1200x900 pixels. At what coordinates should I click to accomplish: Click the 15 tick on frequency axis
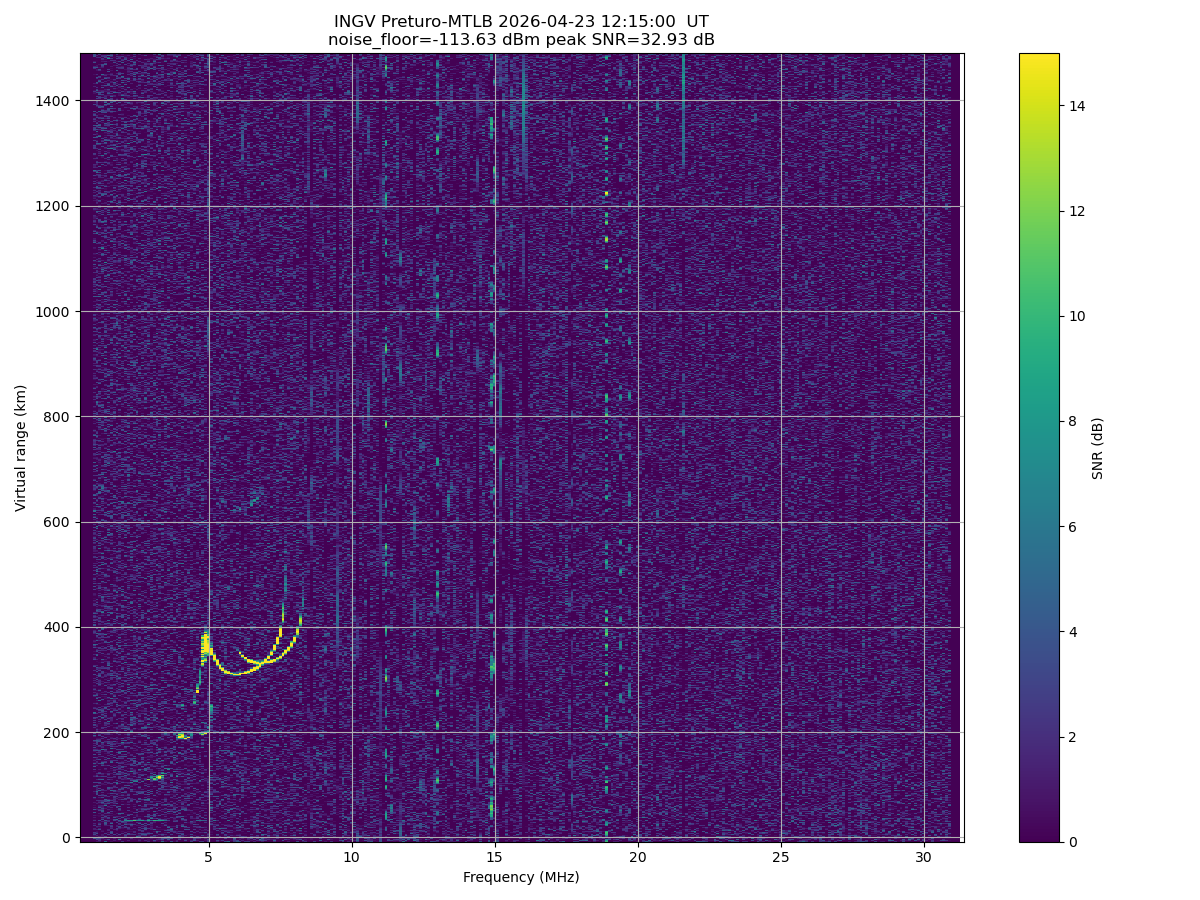click(x=495, y=857)
